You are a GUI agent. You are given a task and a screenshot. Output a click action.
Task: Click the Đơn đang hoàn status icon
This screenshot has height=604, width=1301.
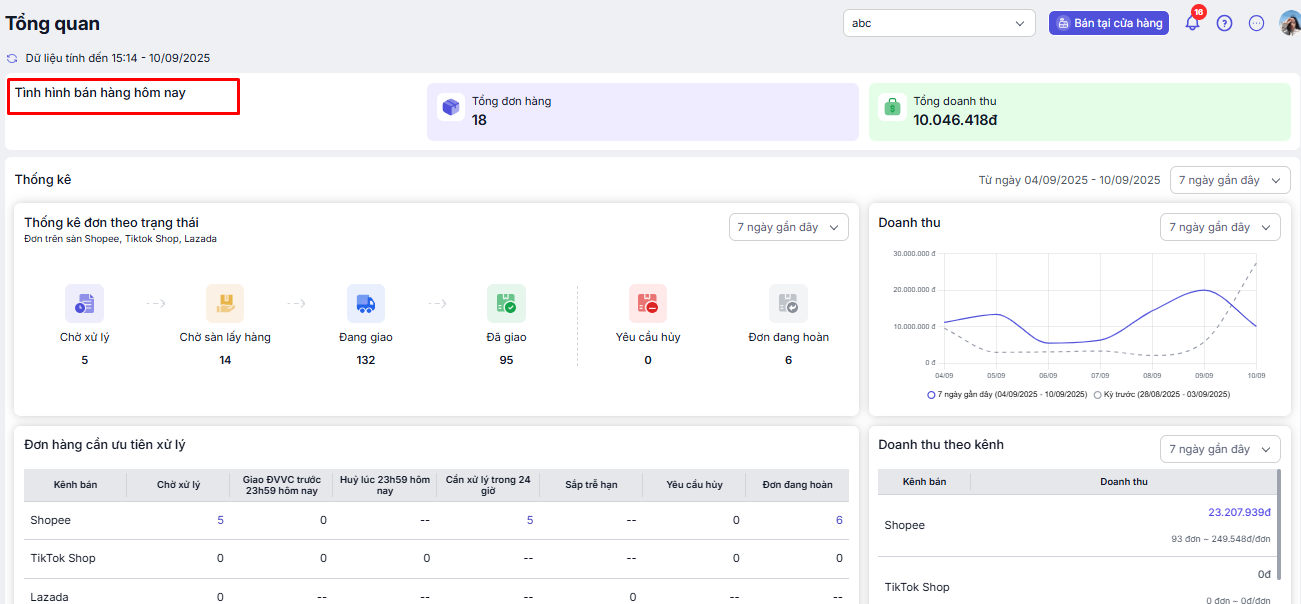(788, 303)
